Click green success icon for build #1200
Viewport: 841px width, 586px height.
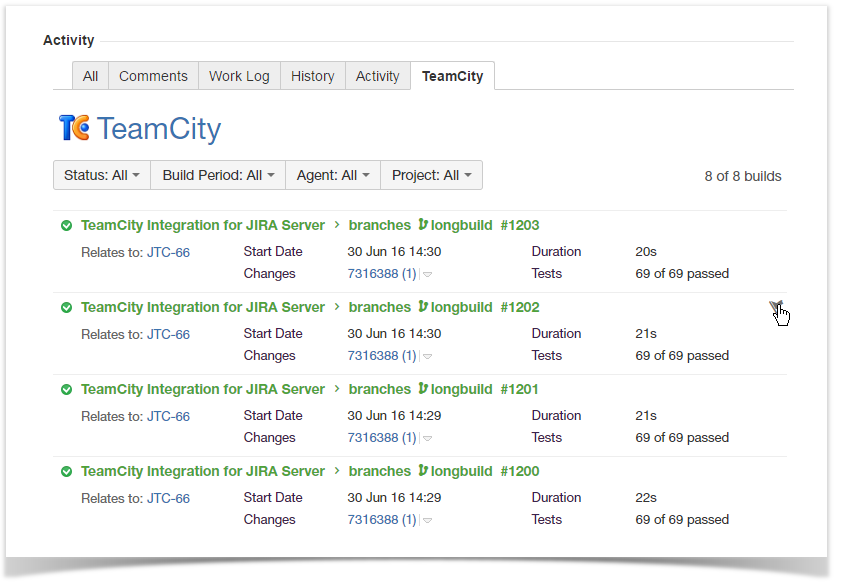point(66,472)
